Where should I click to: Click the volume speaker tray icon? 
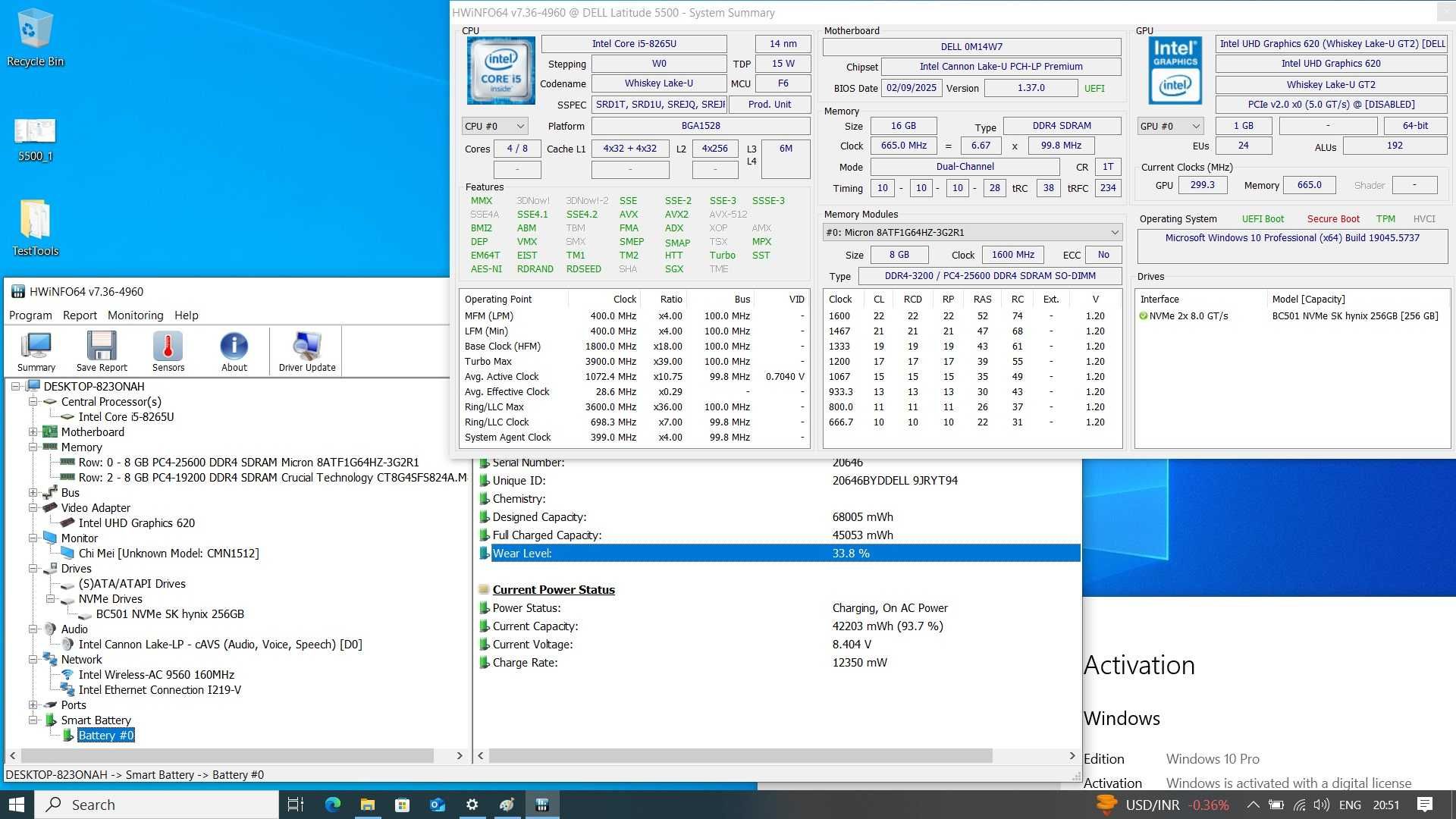point(1322,805)
